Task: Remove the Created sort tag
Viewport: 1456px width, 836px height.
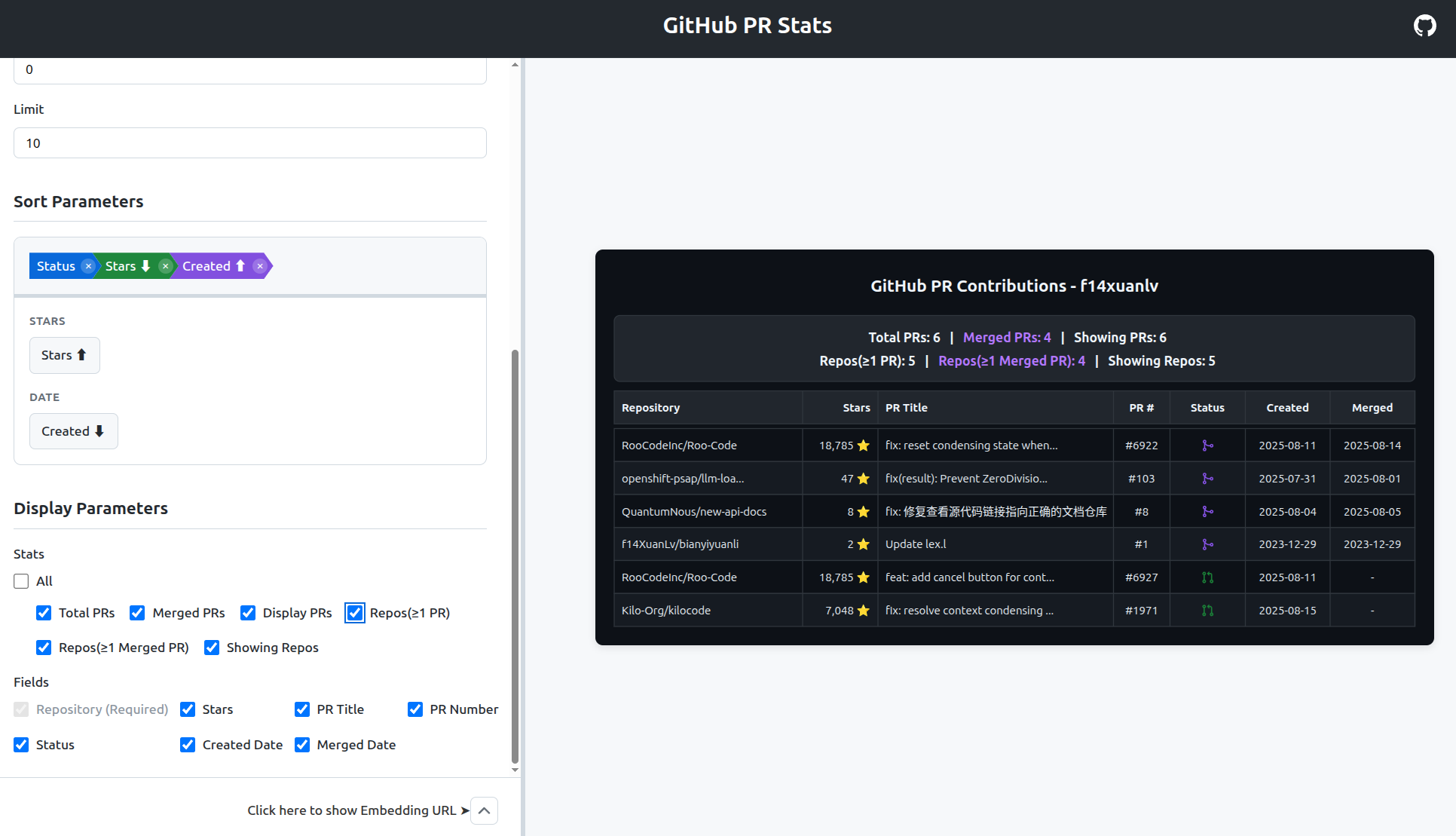Action: [259, 266]
